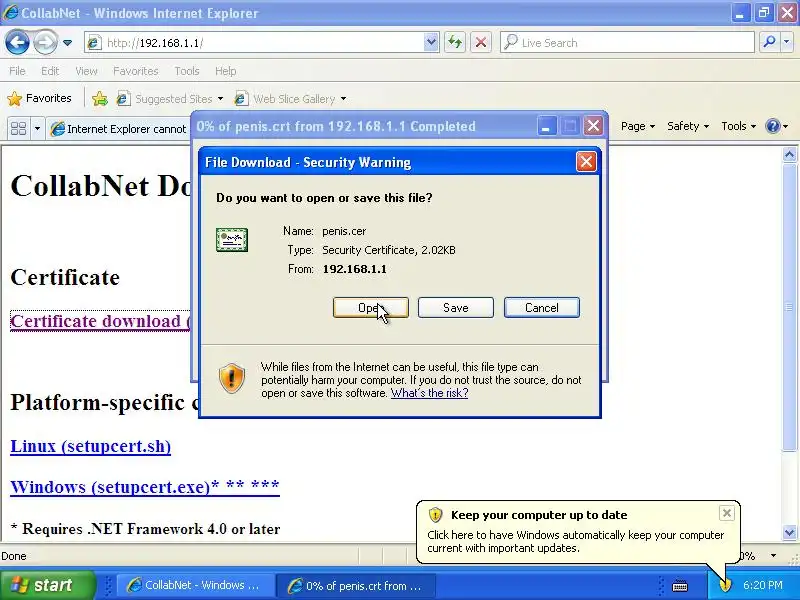Click the Favorites star button
The height and width of the screenshot is (600, 800).
(x=40, y=98)
